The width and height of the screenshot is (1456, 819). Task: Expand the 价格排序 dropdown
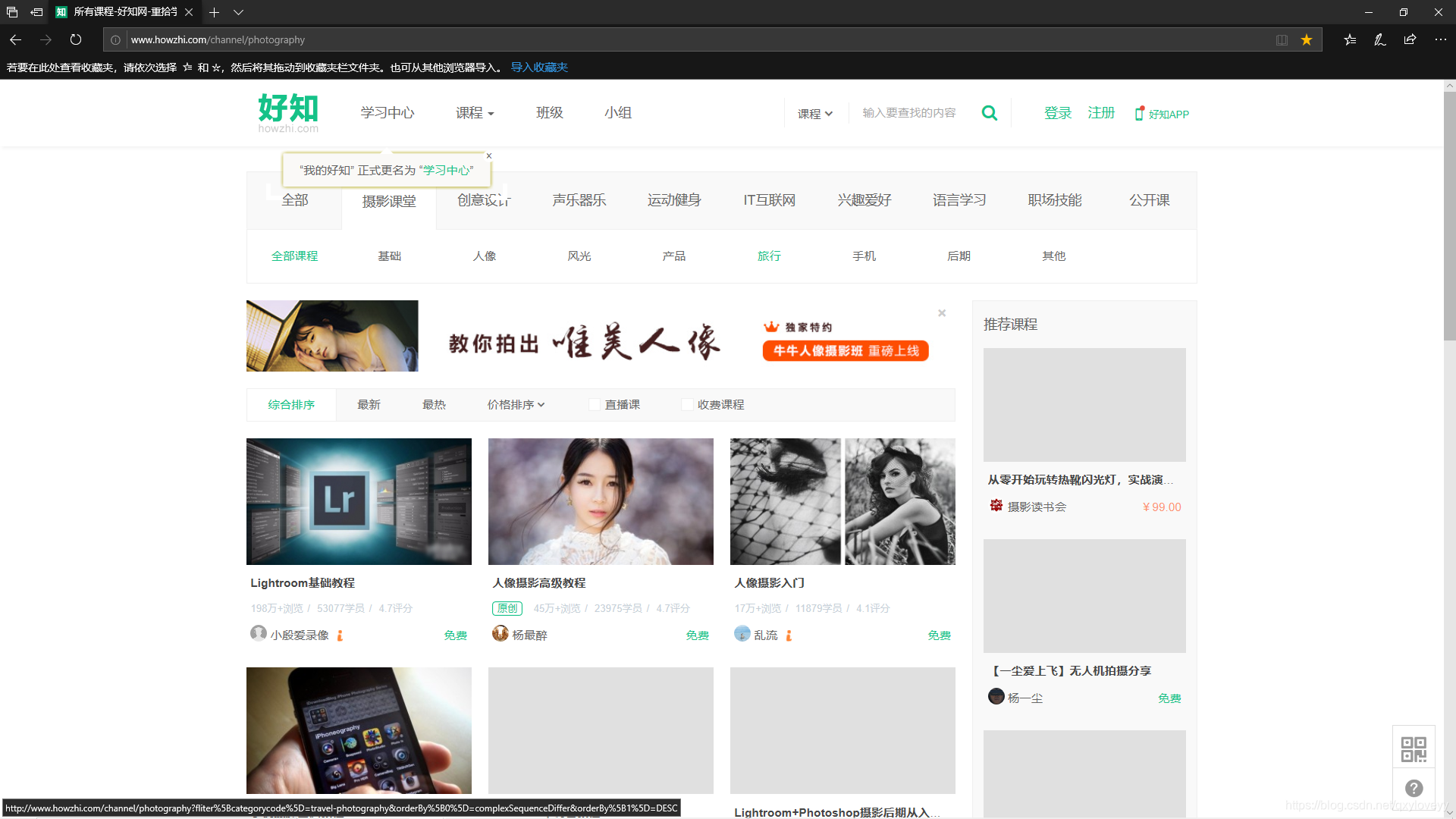click(x=516, y=404)
